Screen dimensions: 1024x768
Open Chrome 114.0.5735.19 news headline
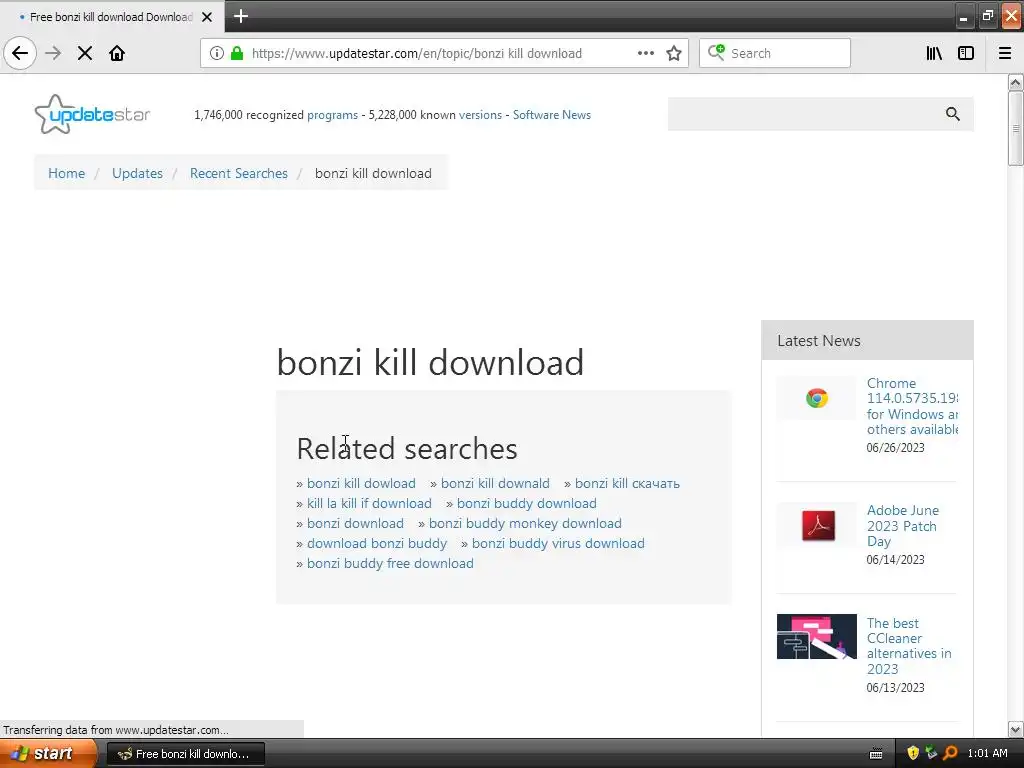coord(912,406)
